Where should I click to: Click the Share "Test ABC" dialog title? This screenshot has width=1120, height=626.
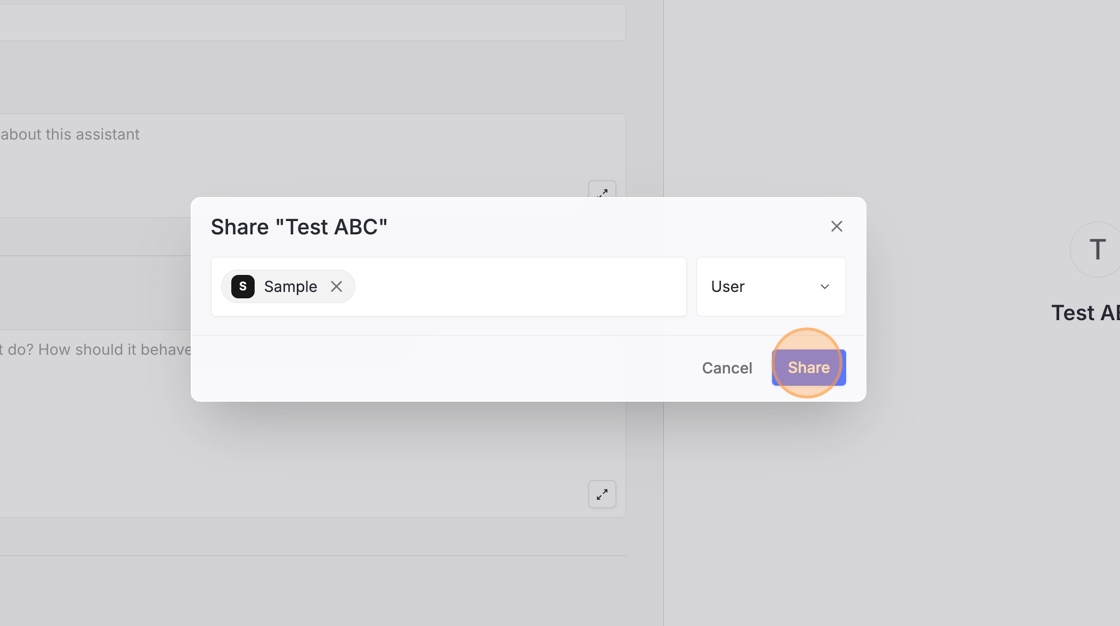coord(299,227)
